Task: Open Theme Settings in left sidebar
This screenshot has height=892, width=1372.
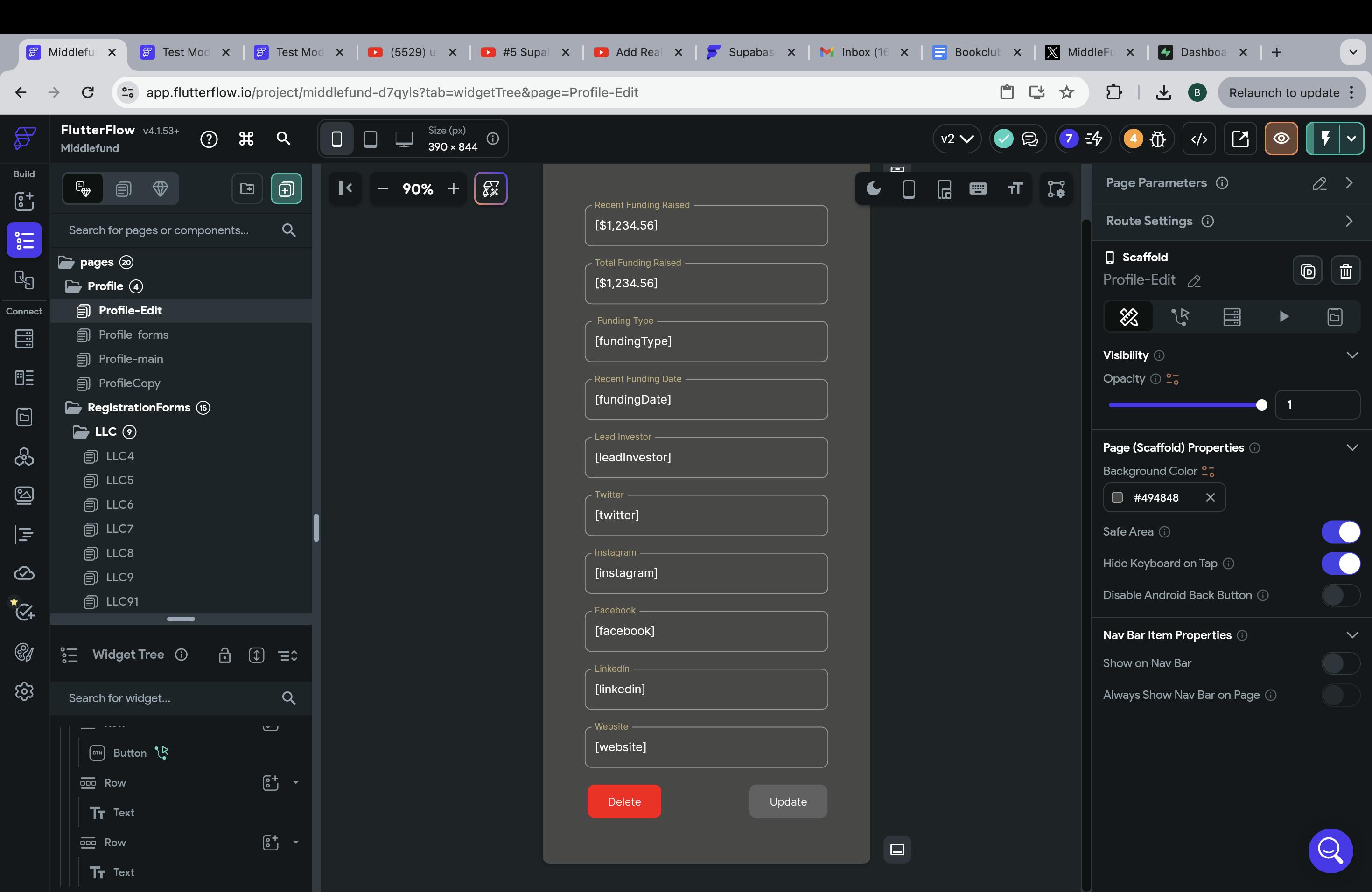Action: (24, 652)
